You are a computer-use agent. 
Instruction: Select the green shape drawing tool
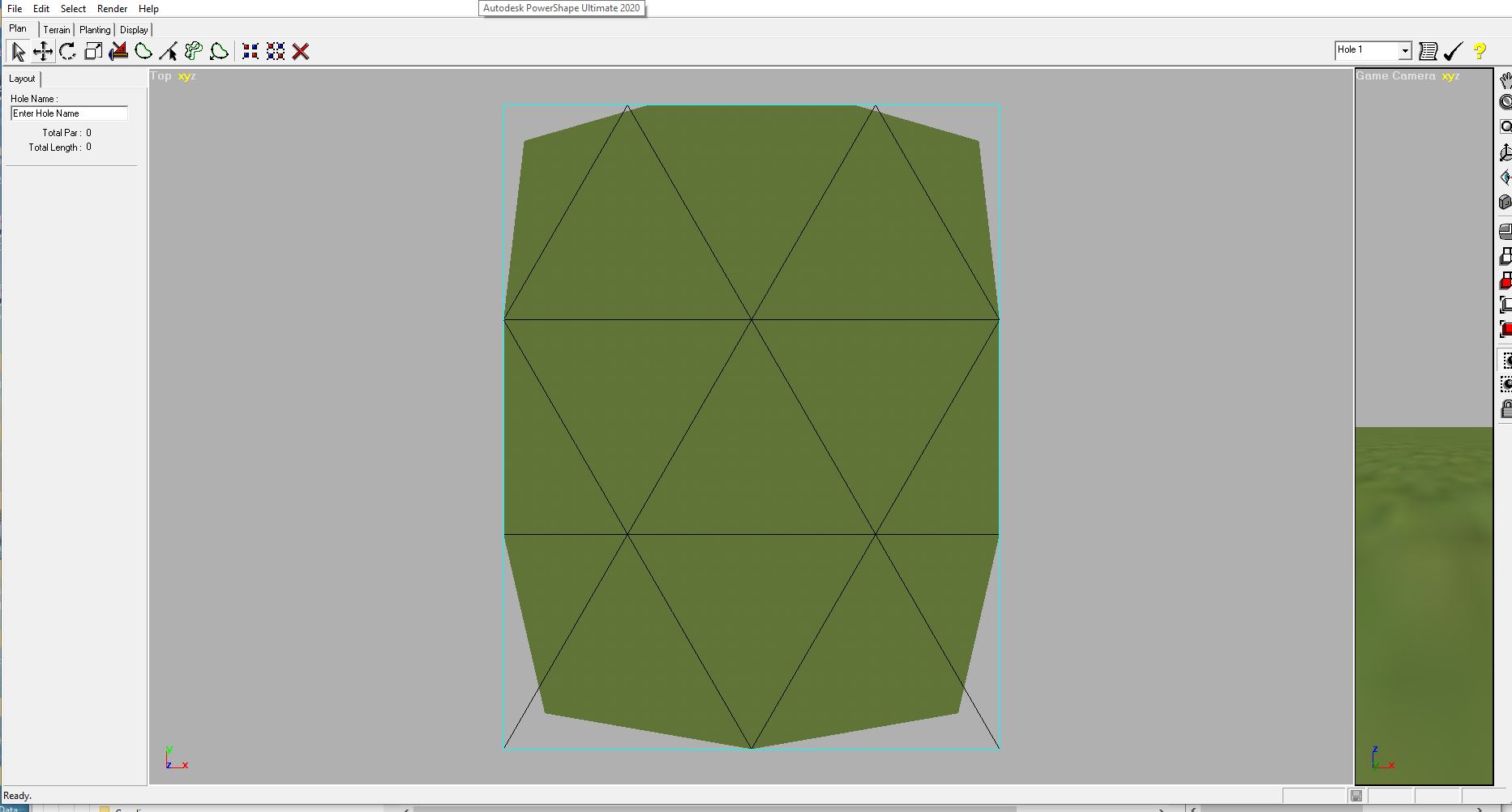(143, 52)
